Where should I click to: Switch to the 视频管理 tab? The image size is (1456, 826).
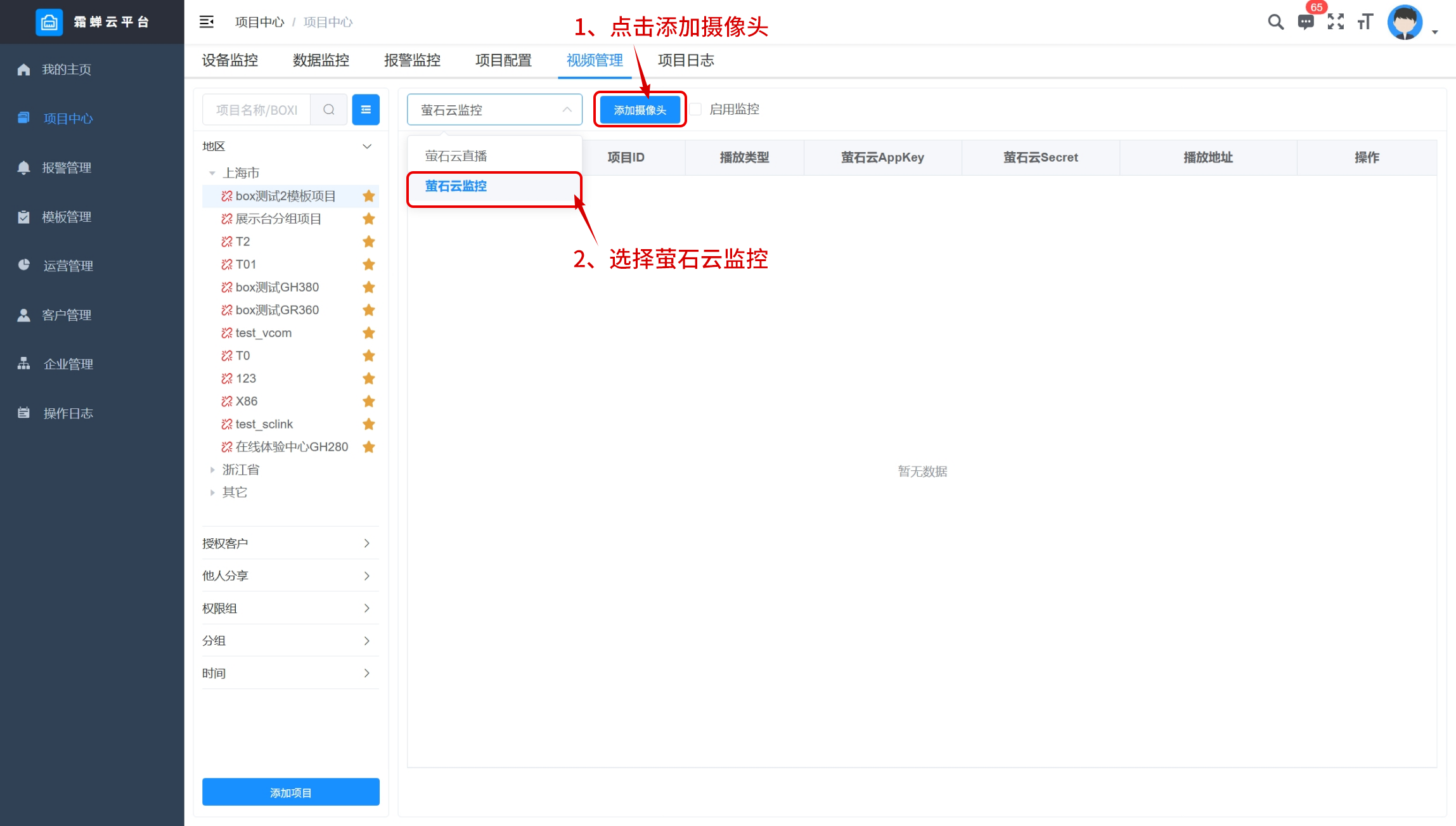click(x=595, y=60)
